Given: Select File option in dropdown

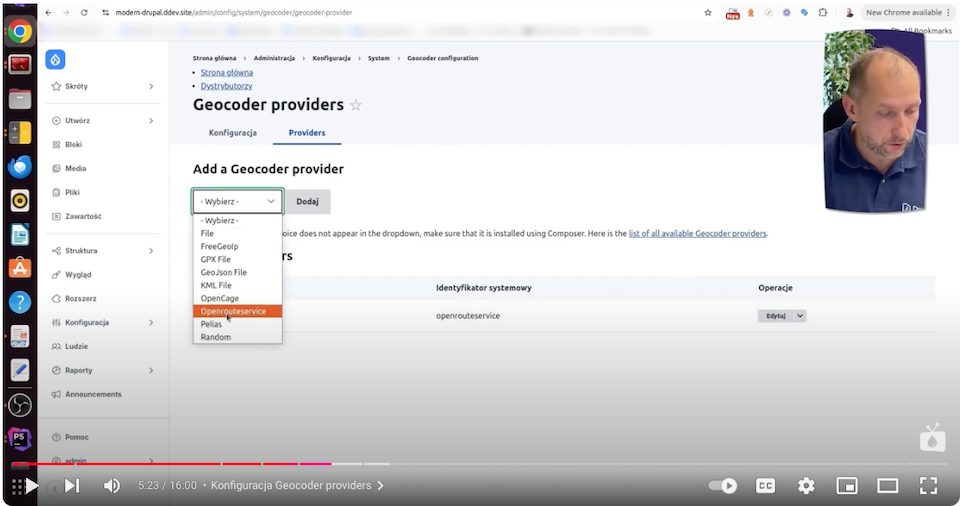Looking at the screenshot, I should [238, 233].
